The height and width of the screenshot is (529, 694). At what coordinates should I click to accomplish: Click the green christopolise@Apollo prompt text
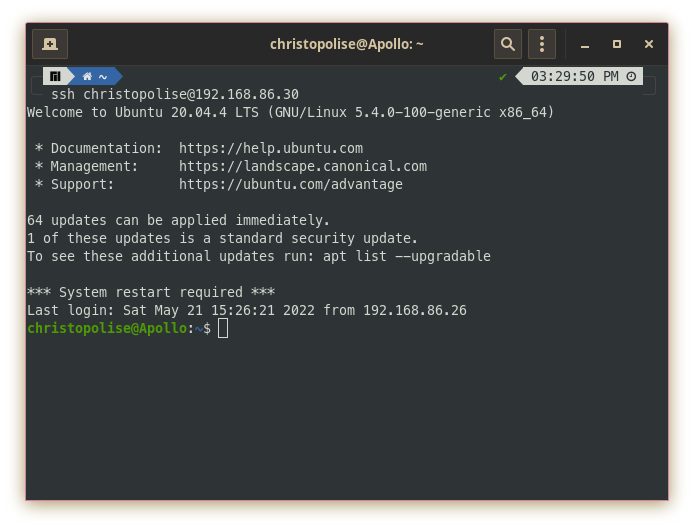(x=107, y=328)
